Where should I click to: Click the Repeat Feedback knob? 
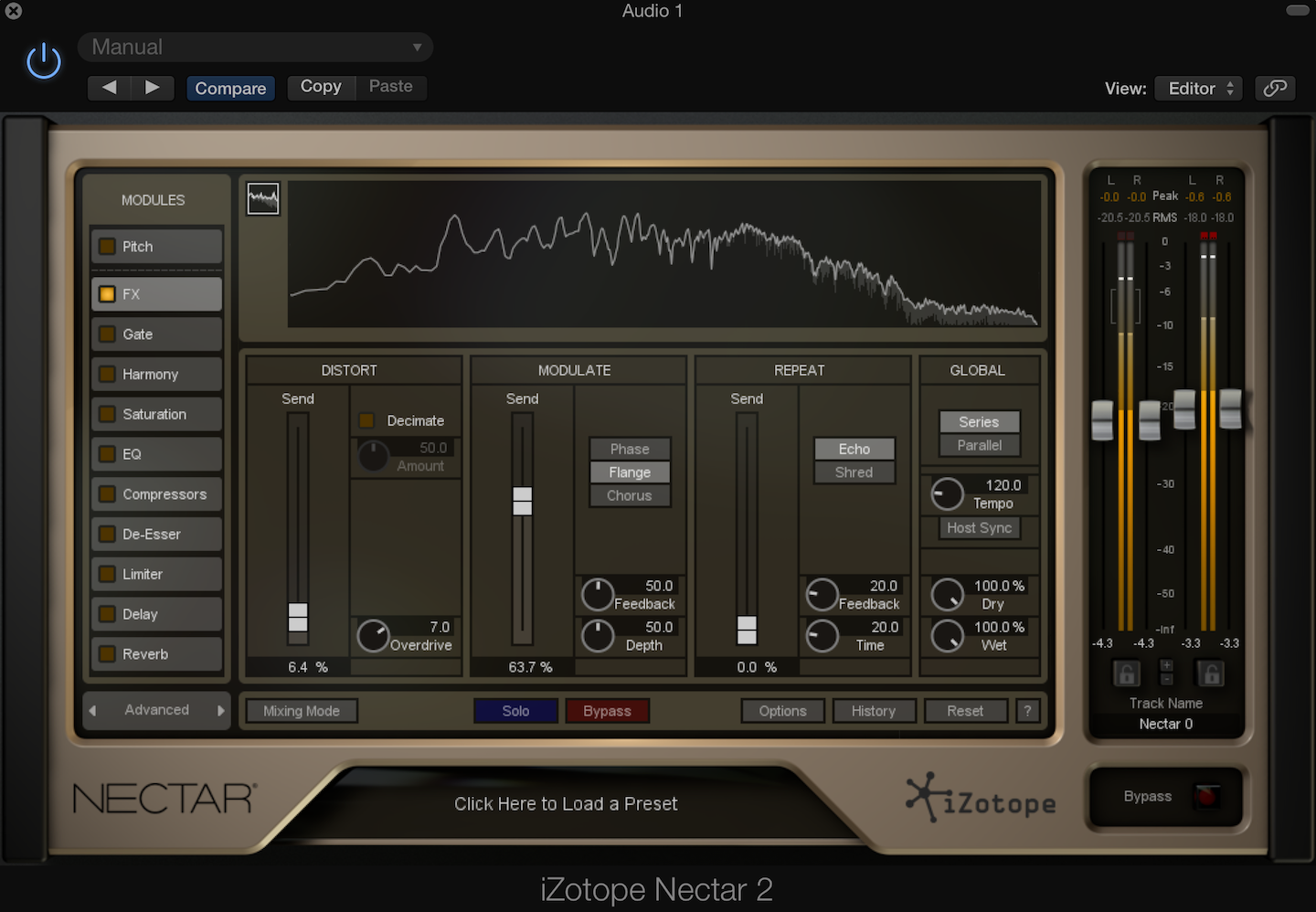point(822,595)
